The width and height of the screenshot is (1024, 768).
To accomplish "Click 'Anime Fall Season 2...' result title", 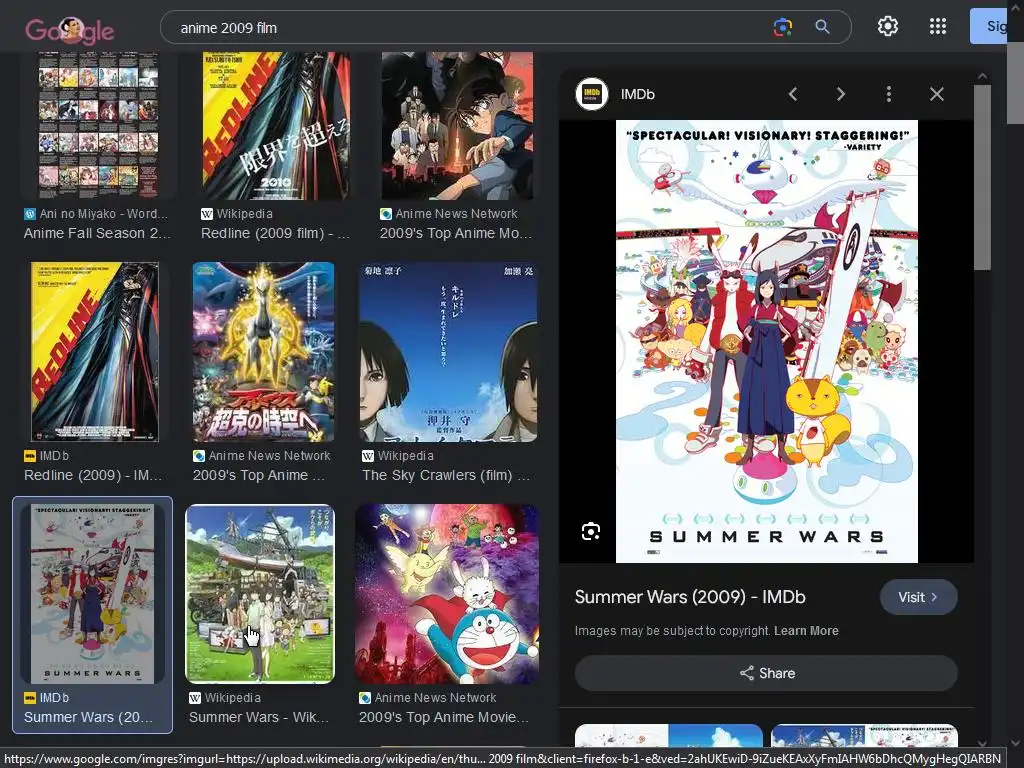I will tap(97, 233).
